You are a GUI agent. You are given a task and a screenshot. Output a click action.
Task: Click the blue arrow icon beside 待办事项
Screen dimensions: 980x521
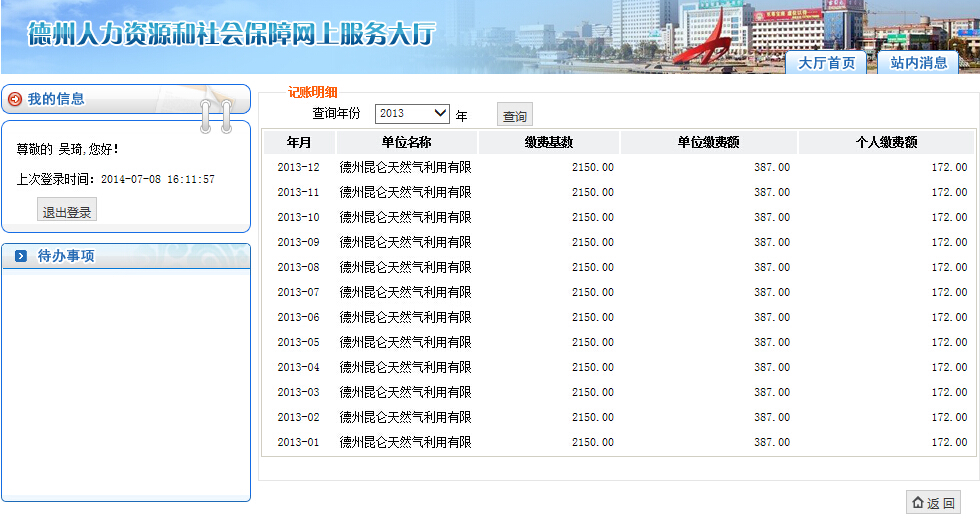click(x=21, y=257)
